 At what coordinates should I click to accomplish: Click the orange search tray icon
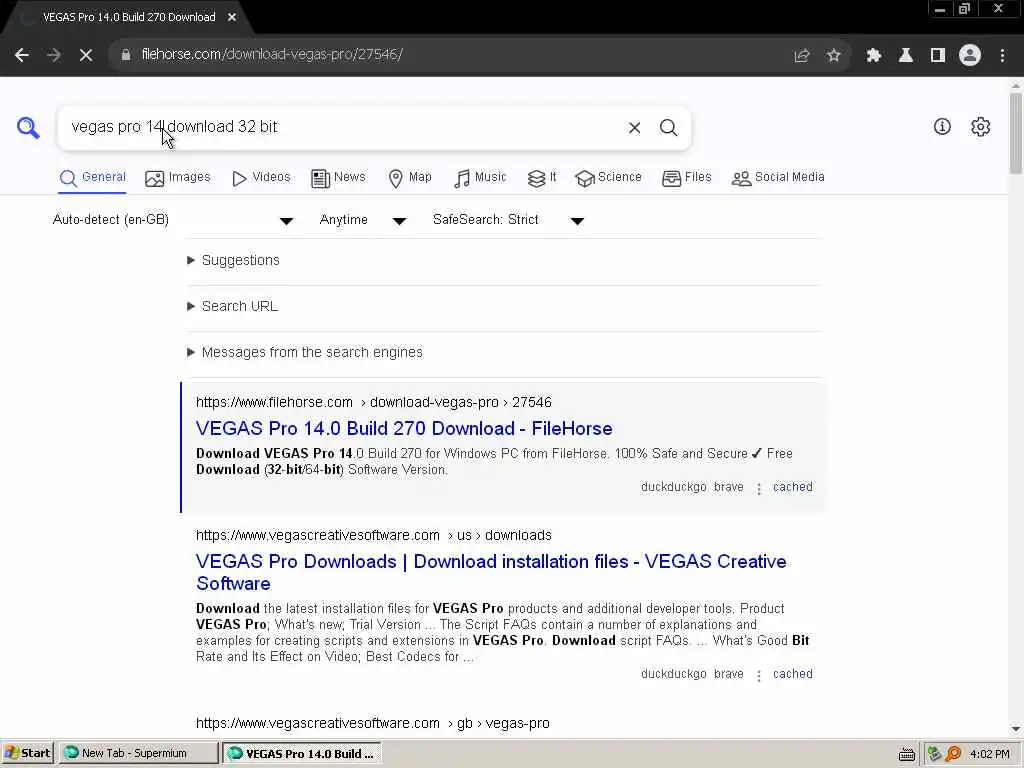pos(953,754)
